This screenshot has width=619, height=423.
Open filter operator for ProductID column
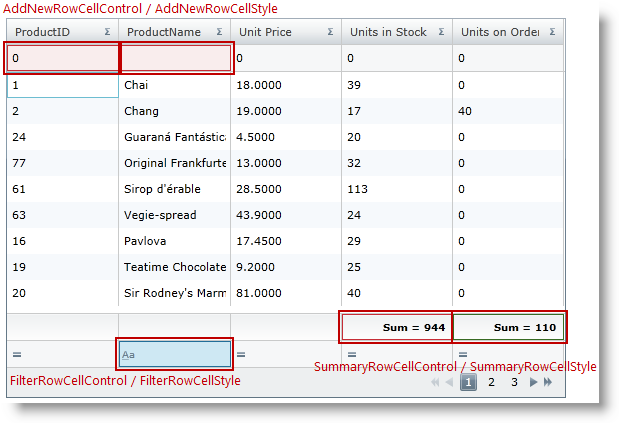[x=16, y=354]
